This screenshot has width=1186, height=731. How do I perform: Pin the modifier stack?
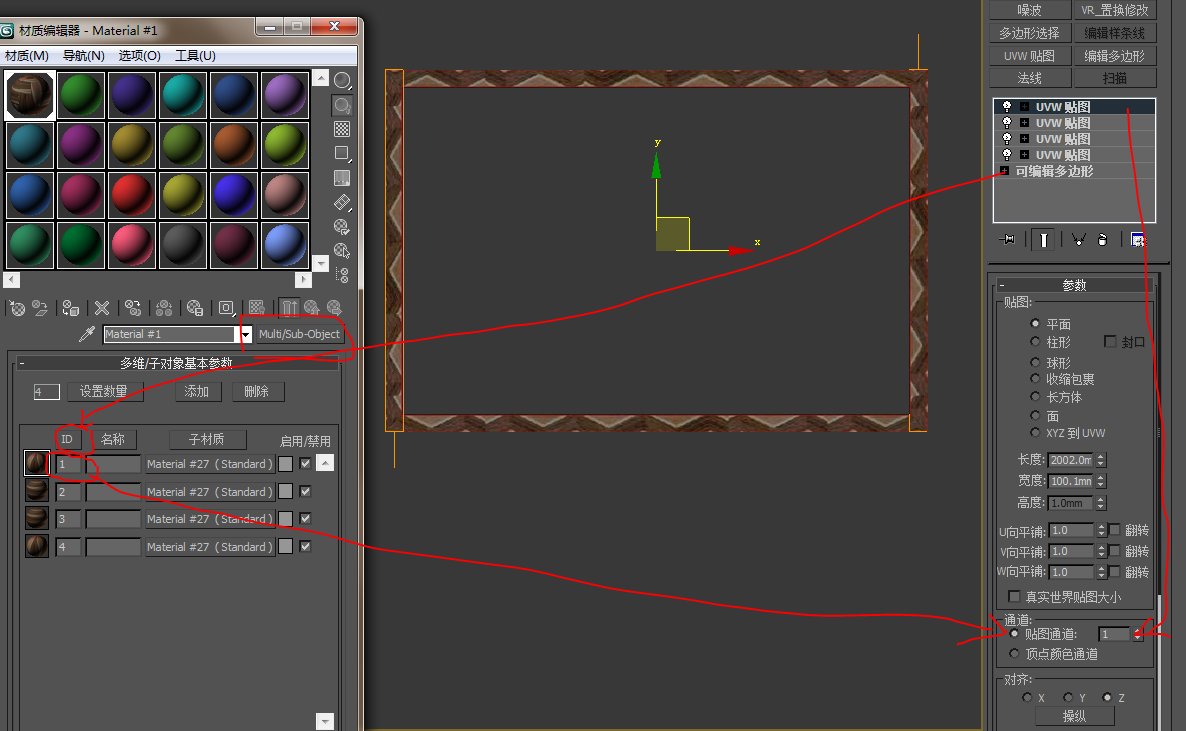click(1007, 239)
